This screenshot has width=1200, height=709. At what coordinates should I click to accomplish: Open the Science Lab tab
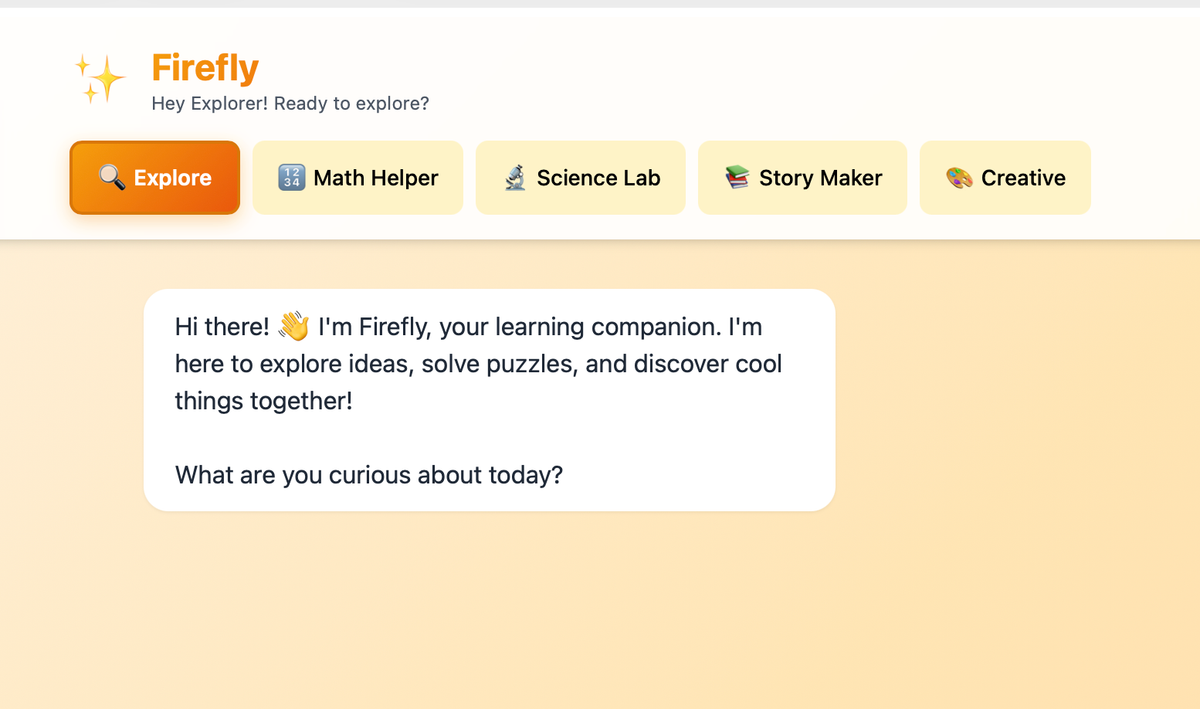pos(598,178)
